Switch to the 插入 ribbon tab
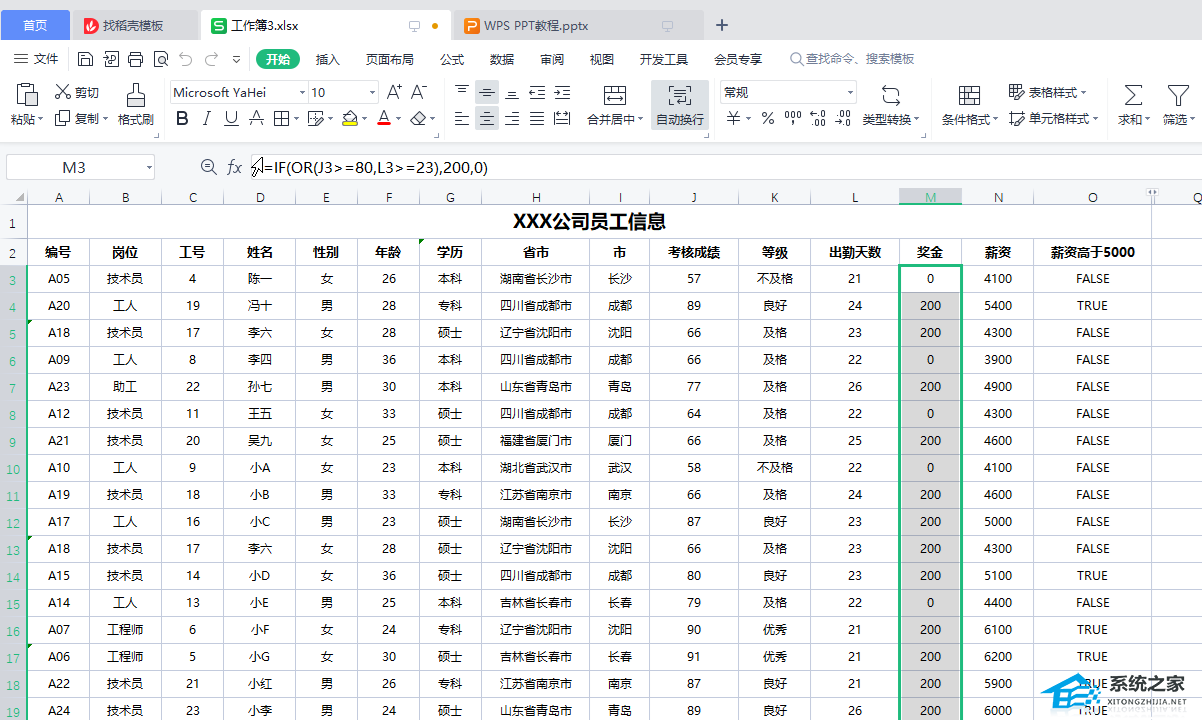The width and height of the screenshot is (1202, 720). pyautogui.click(x=328, y=59)
